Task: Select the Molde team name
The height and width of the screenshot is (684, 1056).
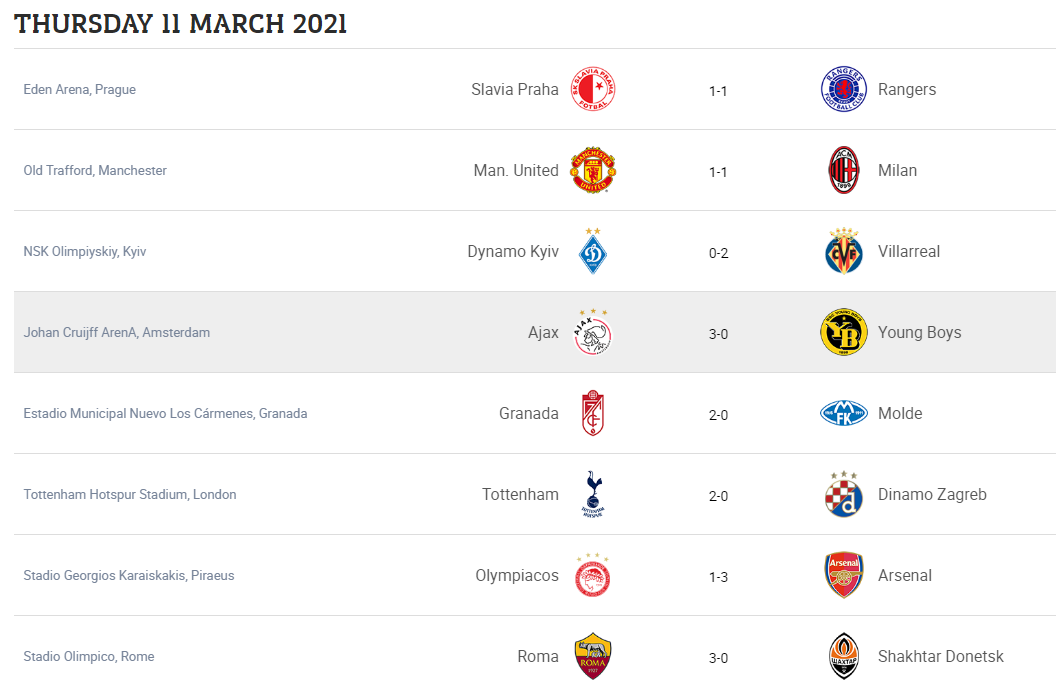Action: pyautogui.click(x=900, y=413)
